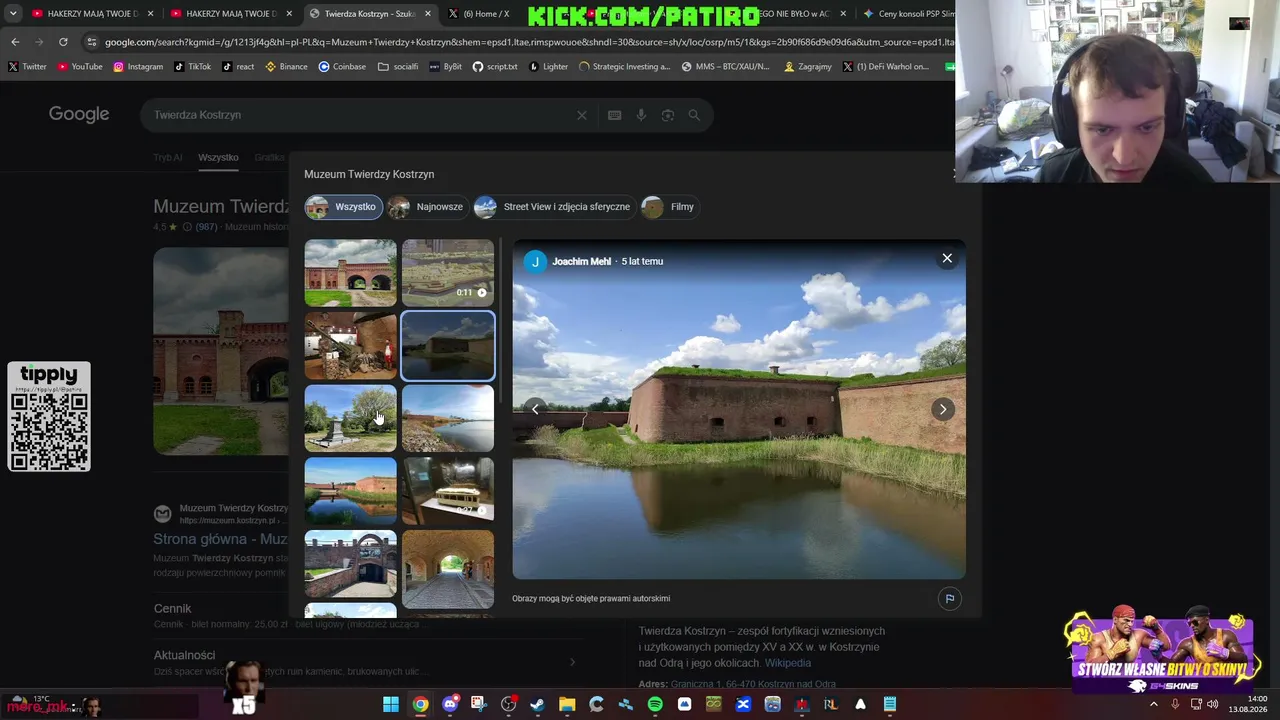Open the river landscape thumbnail
1280x720 pixels.
pos(448,419)
